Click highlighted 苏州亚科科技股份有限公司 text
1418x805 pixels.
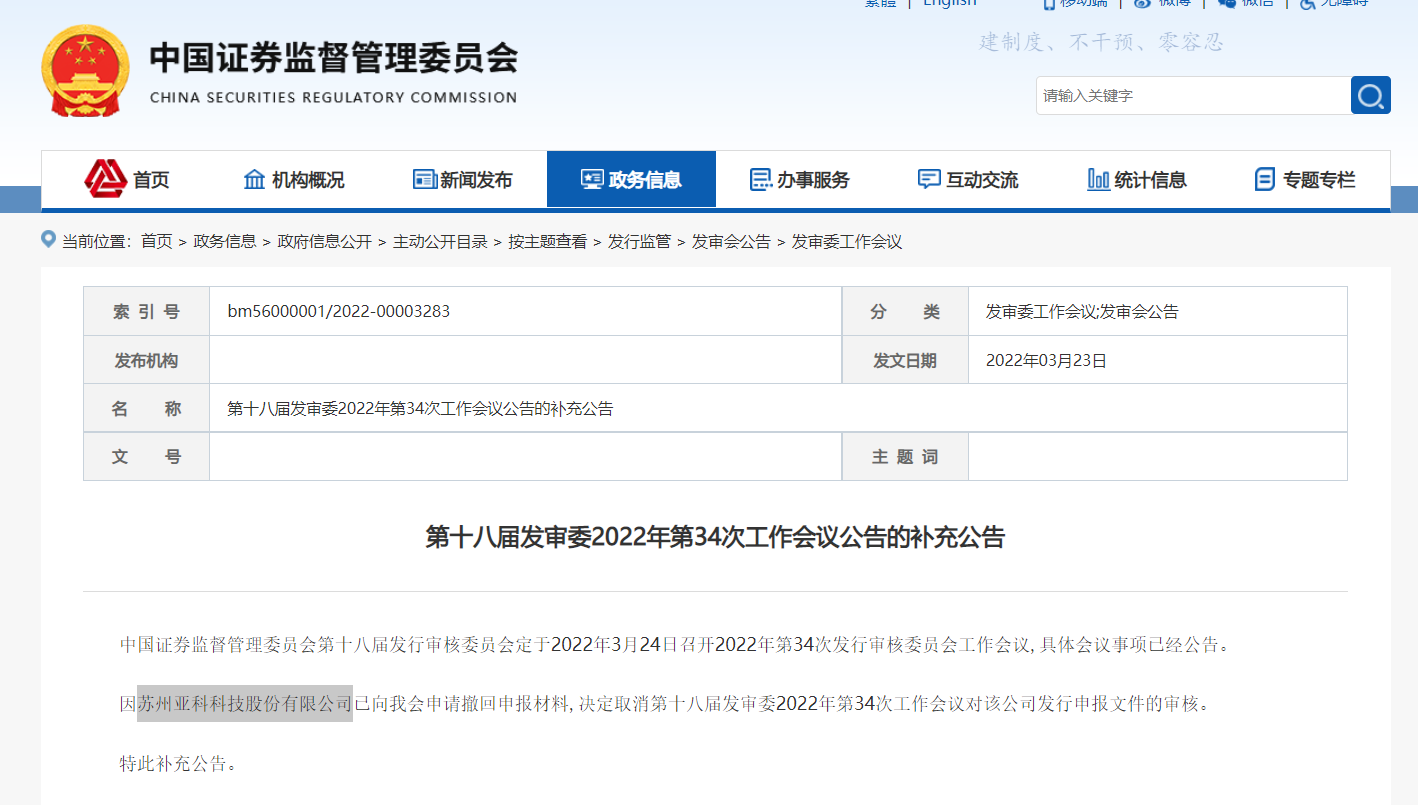click(245, 703)
